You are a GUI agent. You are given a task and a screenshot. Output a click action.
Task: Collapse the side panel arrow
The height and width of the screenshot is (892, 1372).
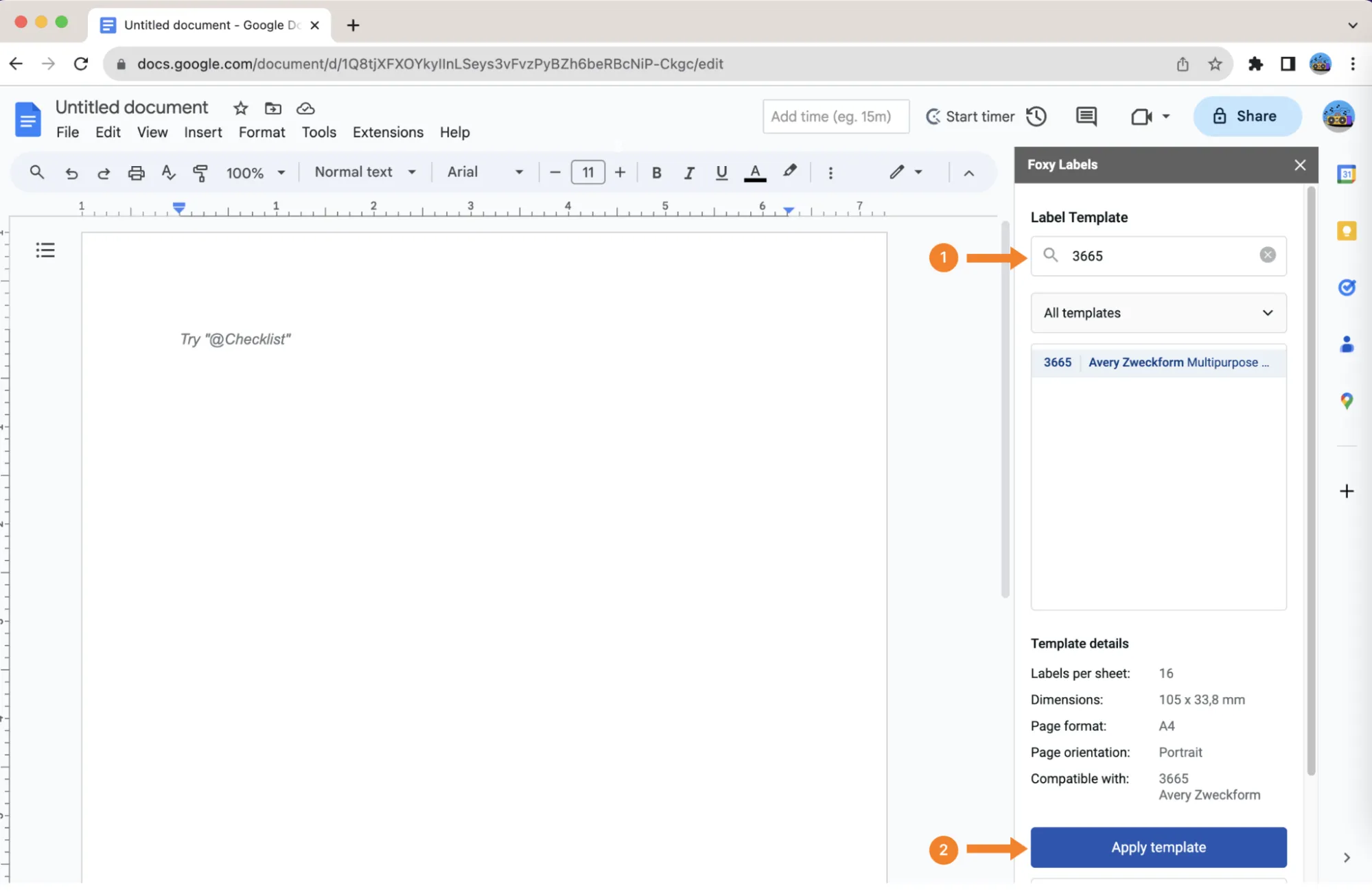click(1346, 858)
